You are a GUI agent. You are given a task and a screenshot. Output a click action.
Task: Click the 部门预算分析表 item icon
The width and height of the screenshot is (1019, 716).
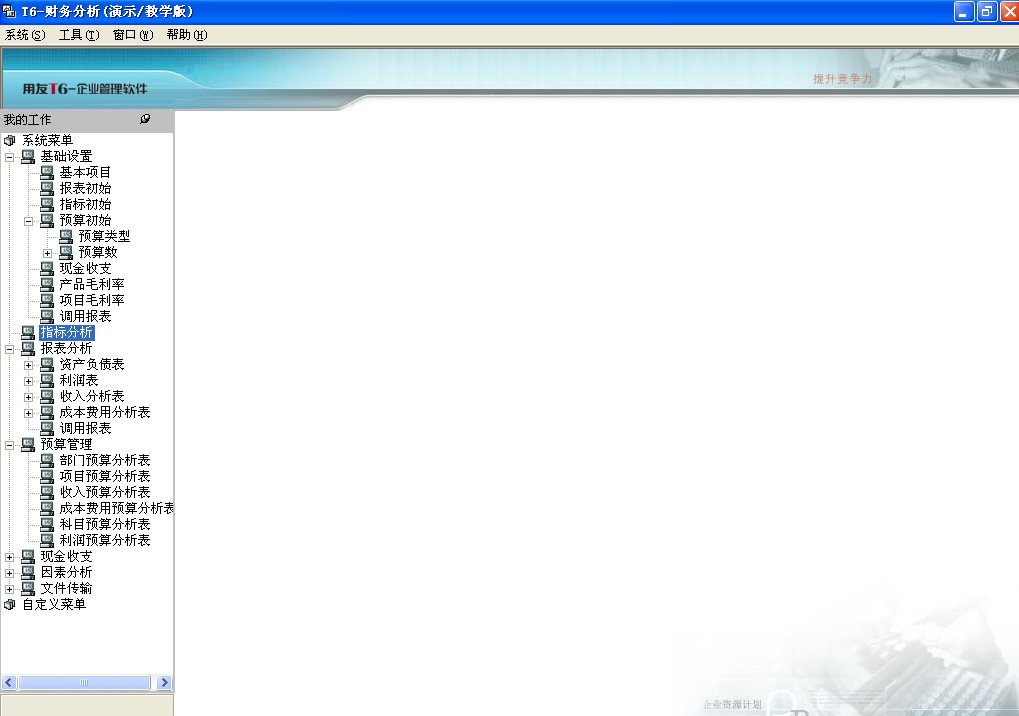pyautogui.click(x=47, y=460)
